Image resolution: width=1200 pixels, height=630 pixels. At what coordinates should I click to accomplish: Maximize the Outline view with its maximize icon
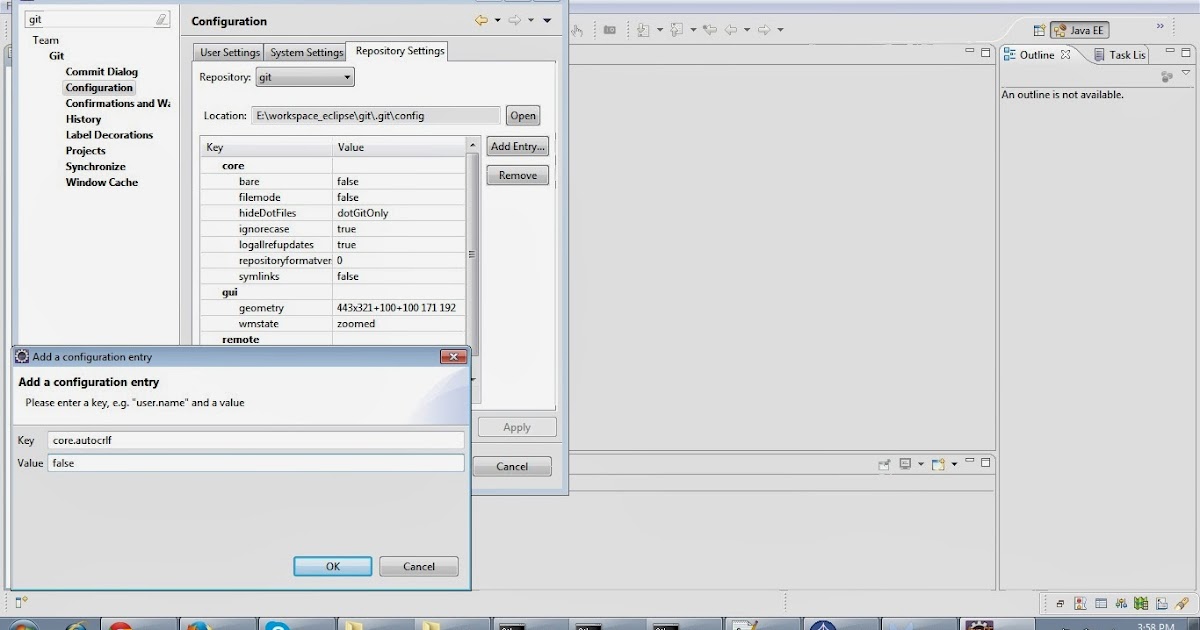pyautogui.click(x=1186, y=53)
